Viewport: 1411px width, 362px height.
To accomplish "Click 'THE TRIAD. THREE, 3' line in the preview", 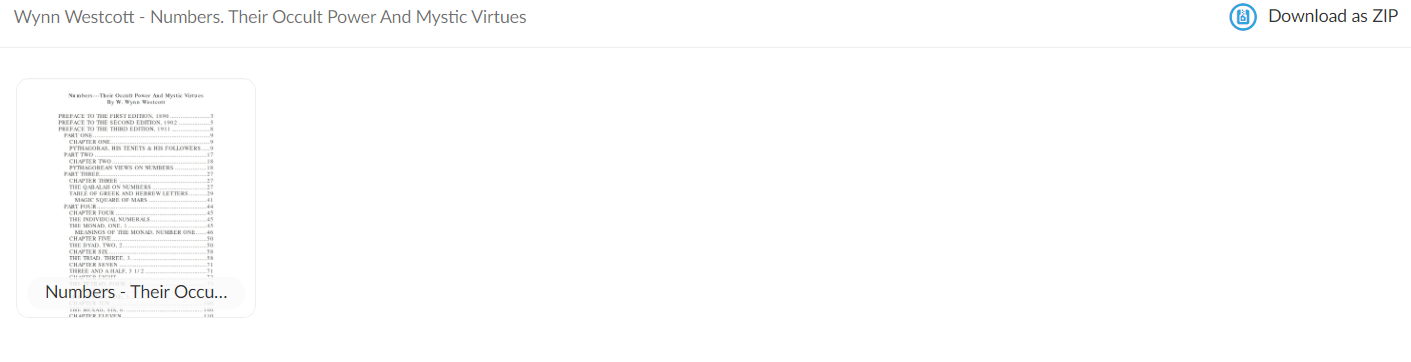I will click(101, 258).
